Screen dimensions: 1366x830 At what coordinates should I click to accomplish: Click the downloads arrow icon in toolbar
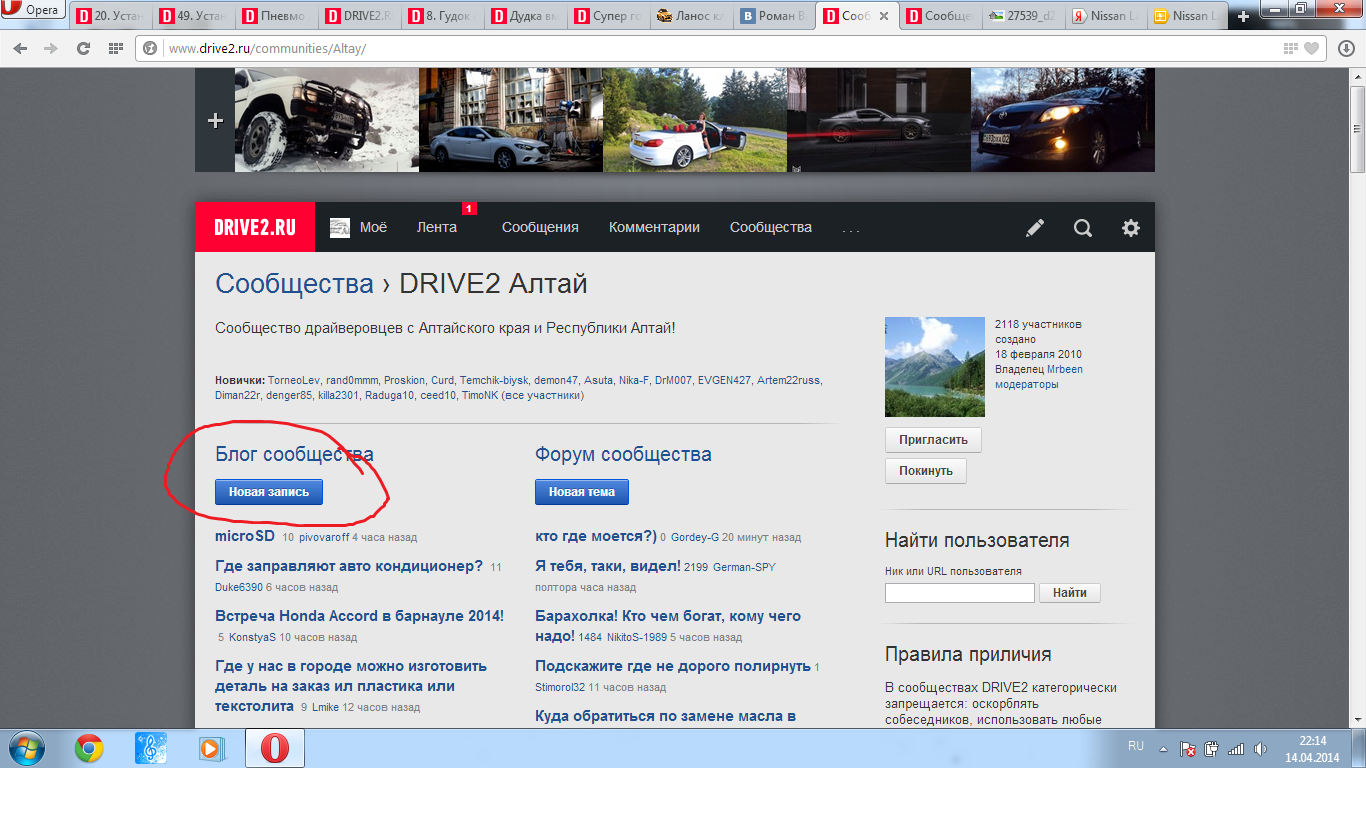coord(1346,48)
